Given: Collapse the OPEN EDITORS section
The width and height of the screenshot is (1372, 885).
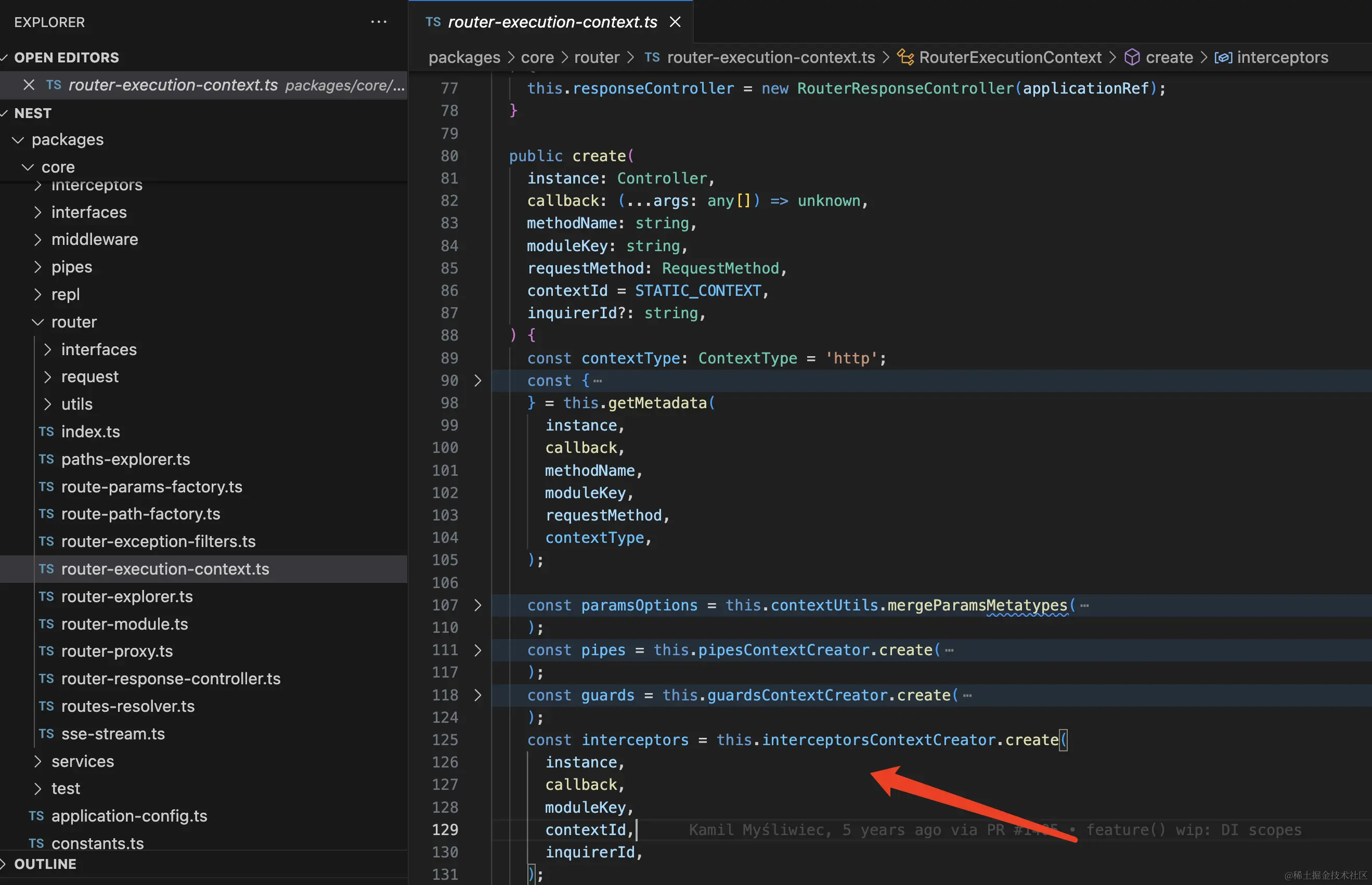Looking at the screenshot, I should [x=5, y=58].
